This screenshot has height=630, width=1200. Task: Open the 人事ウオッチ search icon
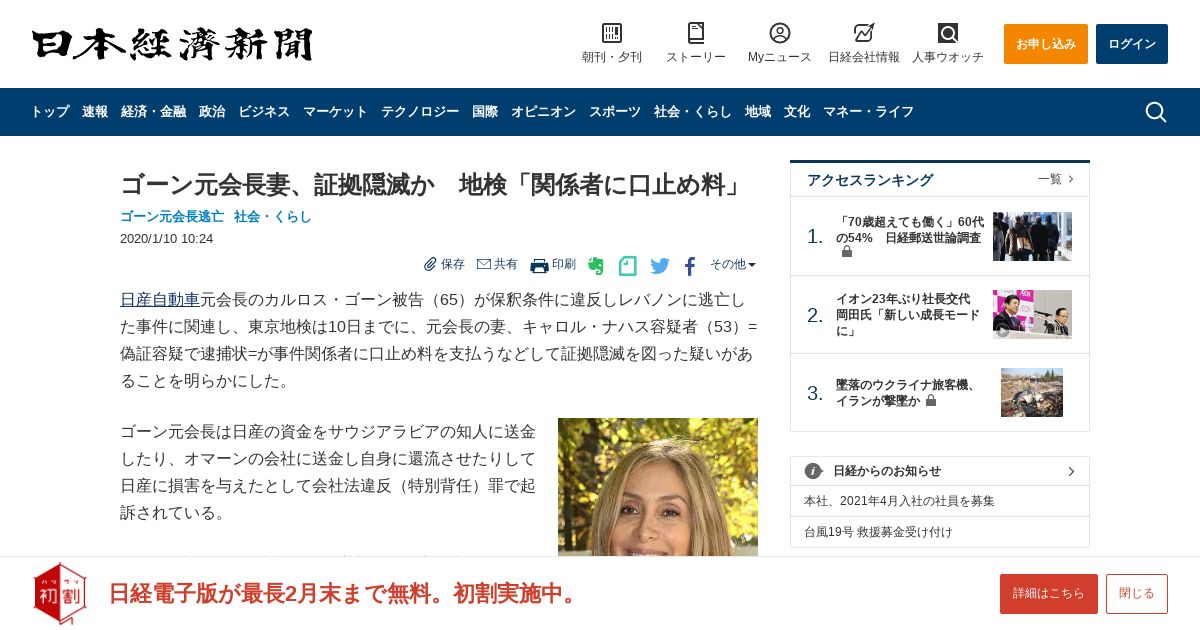click(948, 33)
